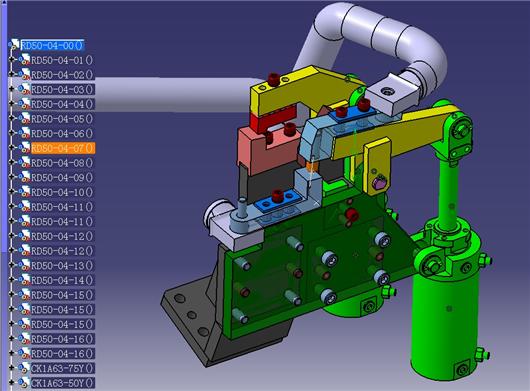Image resolution: width=530 pixels, height=391 pixels.
Task: Expand the CK1A63-50Y tree node
Action: click(x=12, y=382)
